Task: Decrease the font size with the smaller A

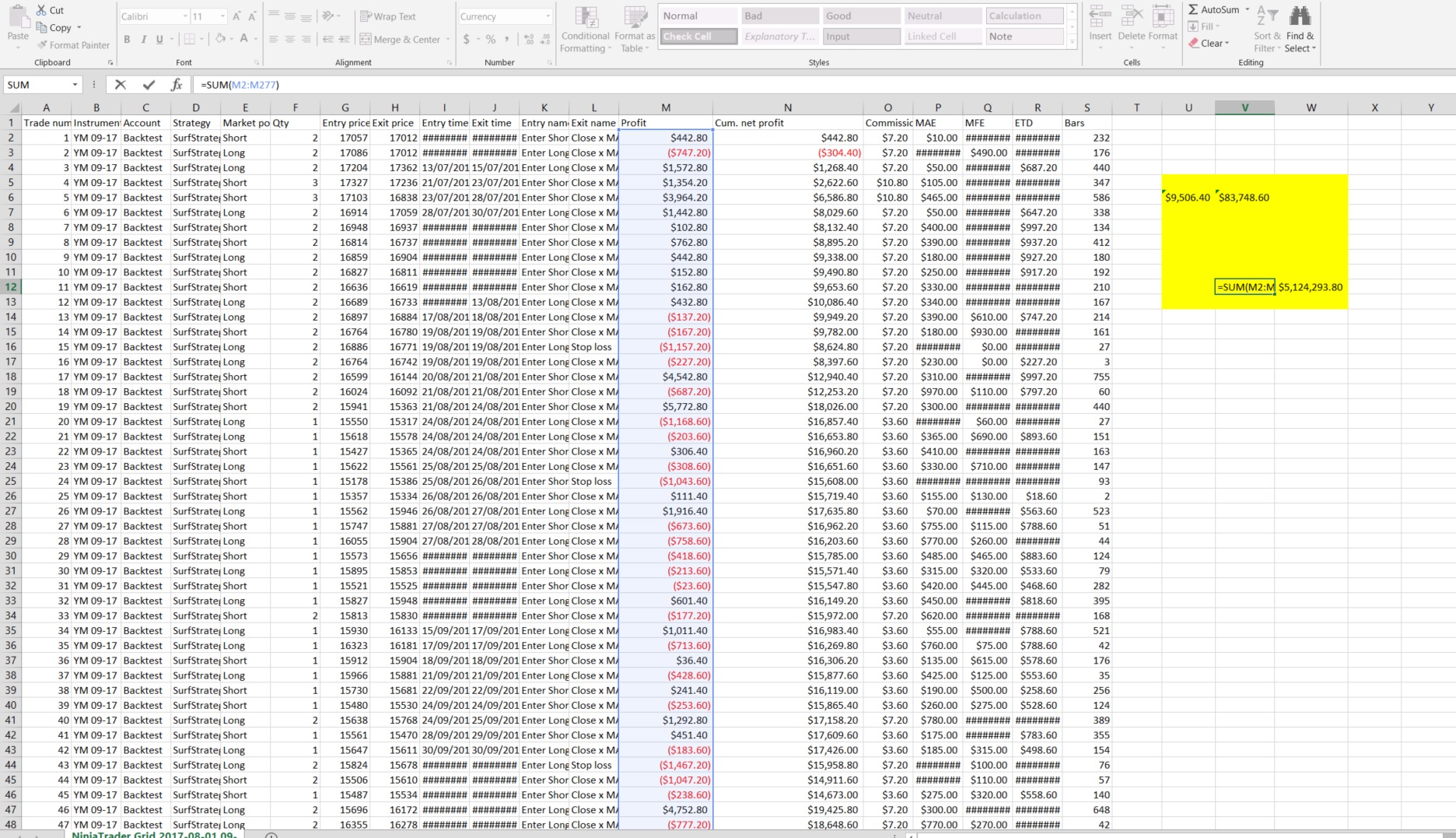Action: [x=254, y=16]
